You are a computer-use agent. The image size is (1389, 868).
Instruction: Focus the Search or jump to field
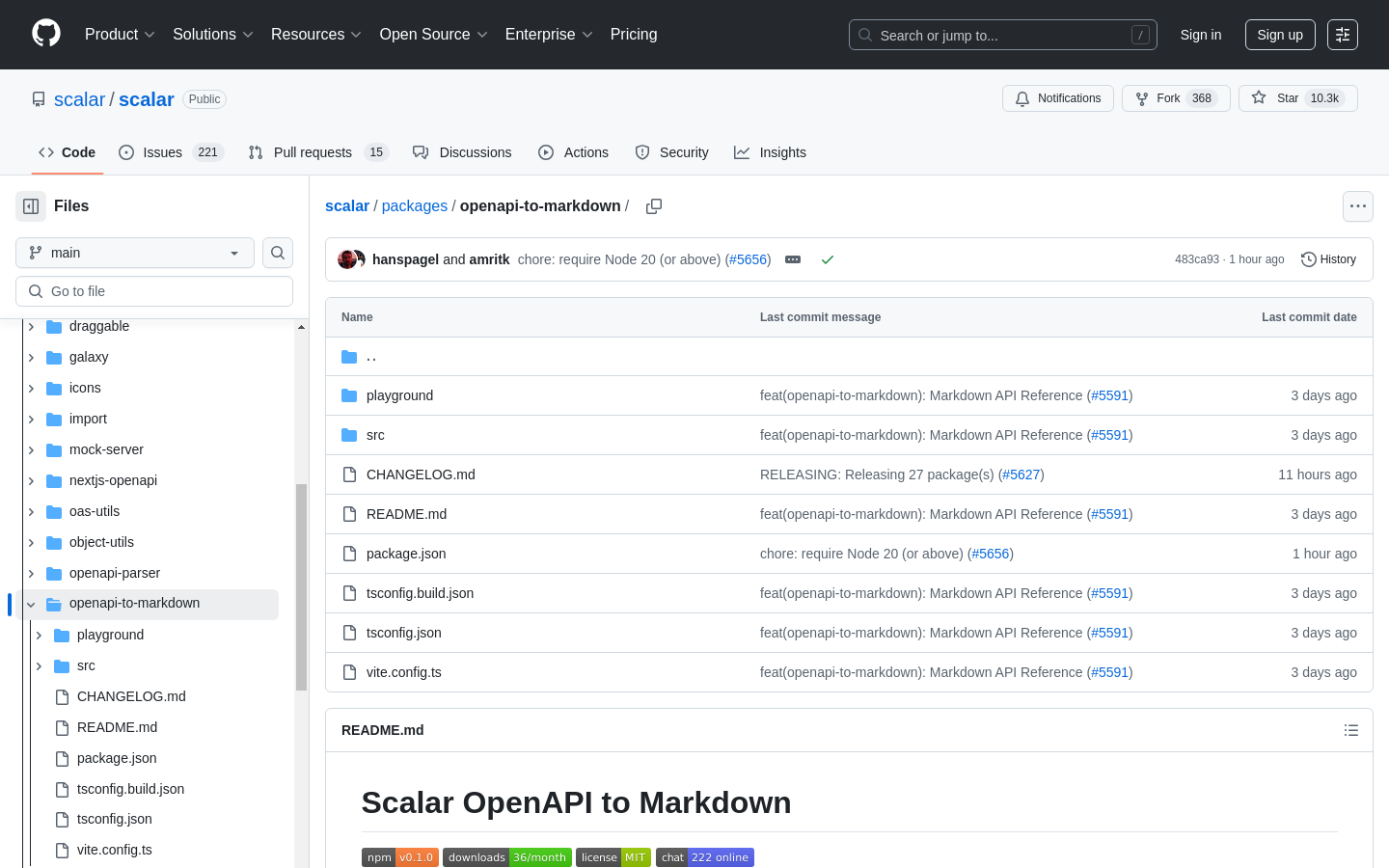1002,35
